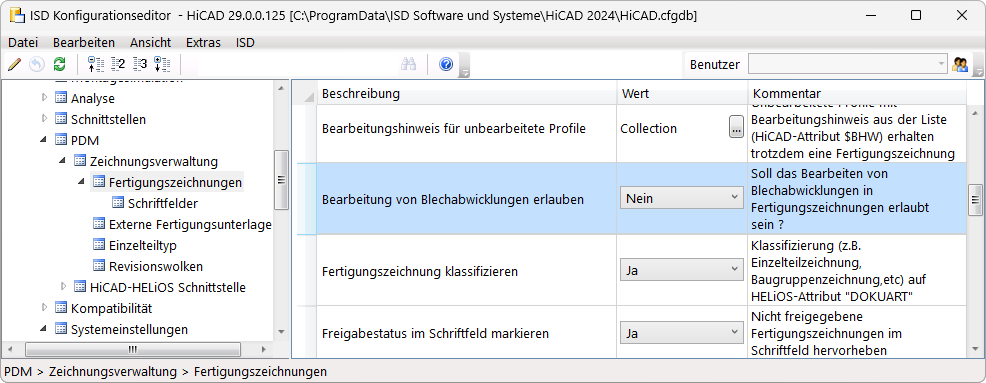Click the Wert column header

(682, 94)
